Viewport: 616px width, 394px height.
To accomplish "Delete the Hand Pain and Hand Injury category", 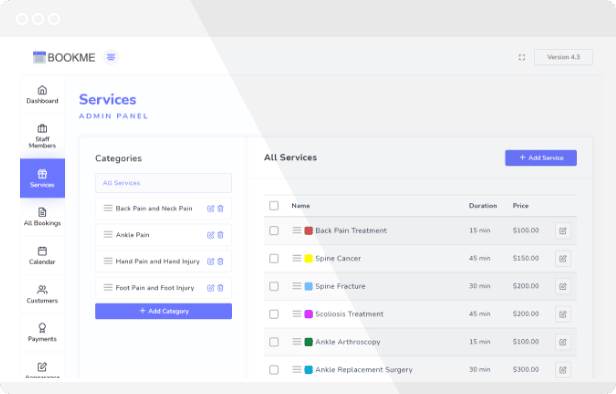I will (x=220, y=261).
